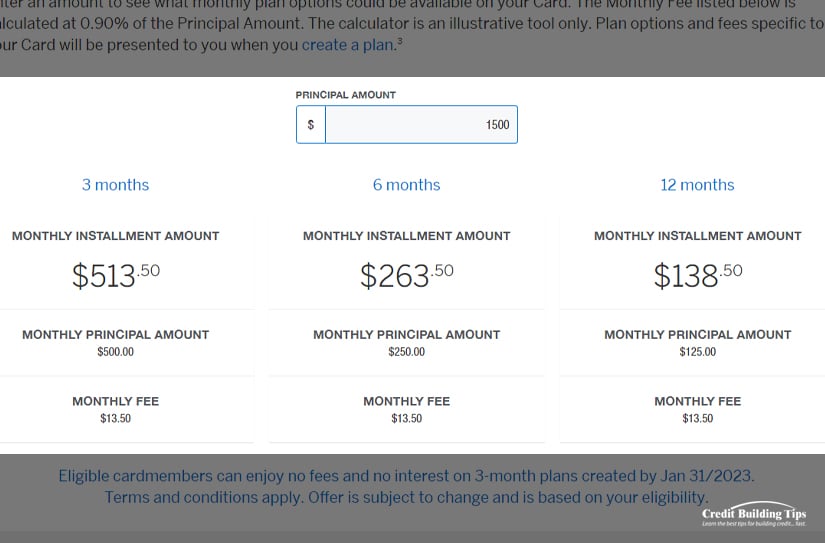This screenshot has width=825, height=543.
Task: Click the PRINCIPAL AMOUNT field label
Action: click(x=346, y=95)
